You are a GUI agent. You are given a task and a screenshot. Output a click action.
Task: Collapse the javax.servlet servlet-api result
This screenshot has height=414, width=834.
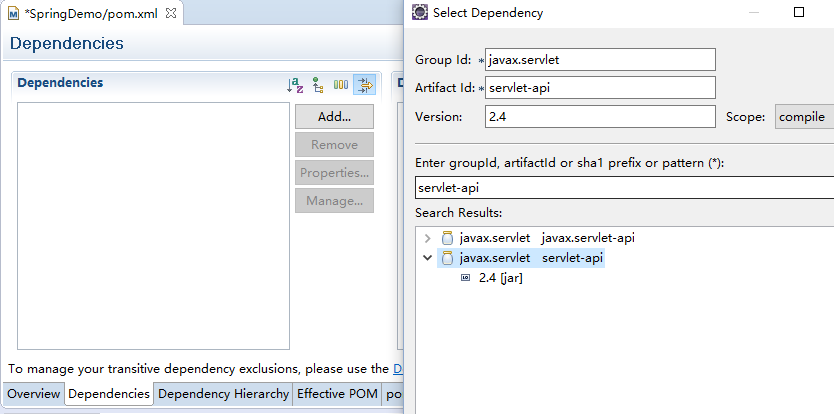click(x=427, y=258)
